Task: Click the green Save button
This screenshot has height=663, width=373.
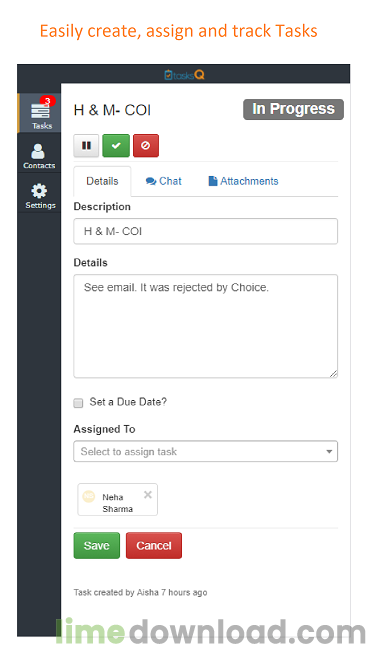Action: 96,545
